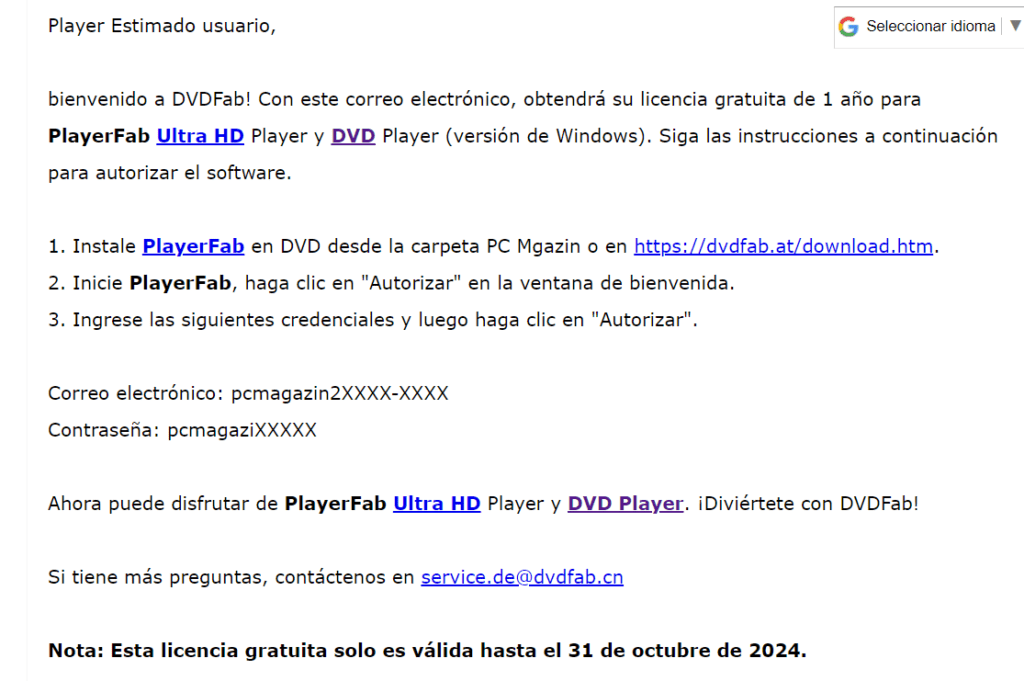
Task: Open the Ultra HD link in first paragraph
Action: click(200, 136)
